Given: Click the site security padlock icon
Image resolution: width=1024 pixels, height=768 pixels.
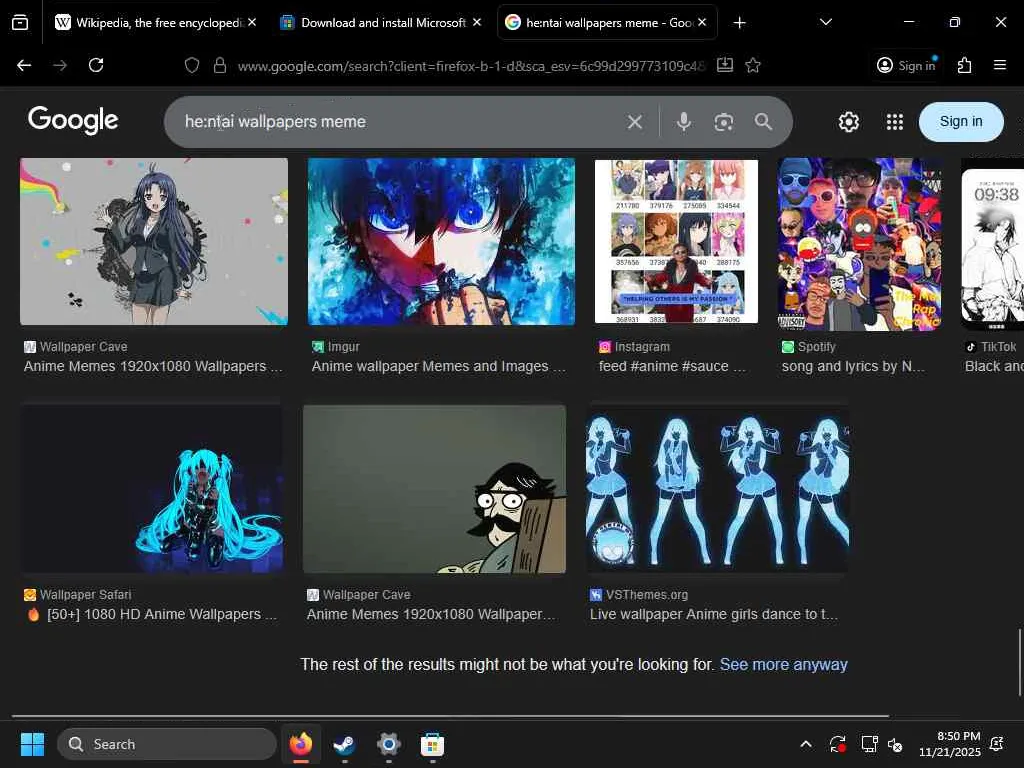Looking at the screenshot, I should coord(220,65).
